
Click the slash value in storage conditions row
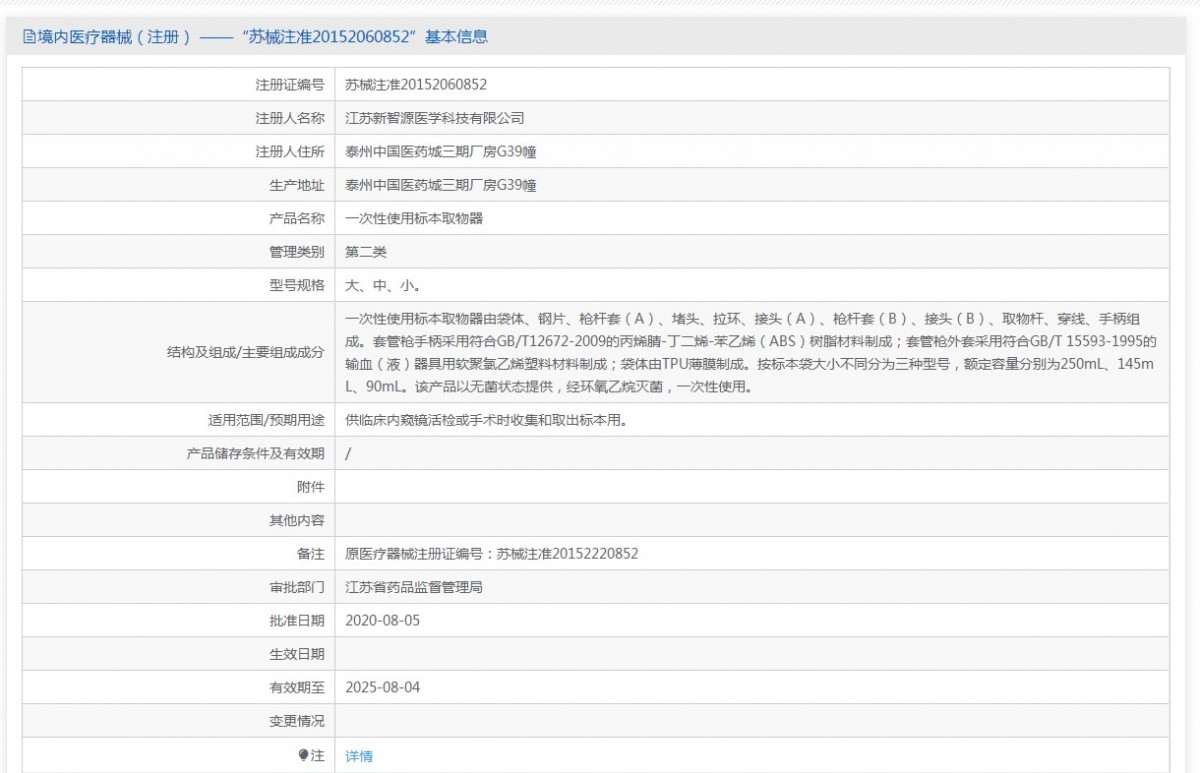[x=348, y=453]
